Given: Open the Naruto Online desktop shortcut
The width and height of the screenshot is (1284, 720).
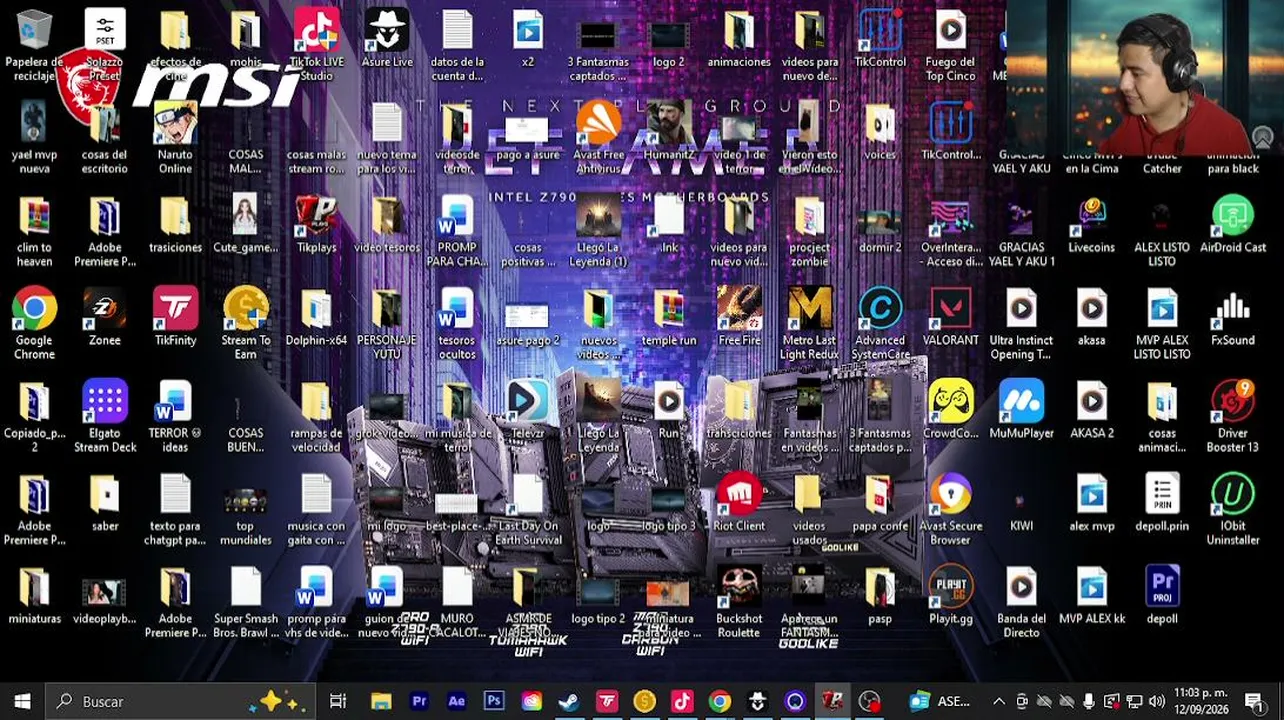Looking at the screenshot, I should point(175,138).
